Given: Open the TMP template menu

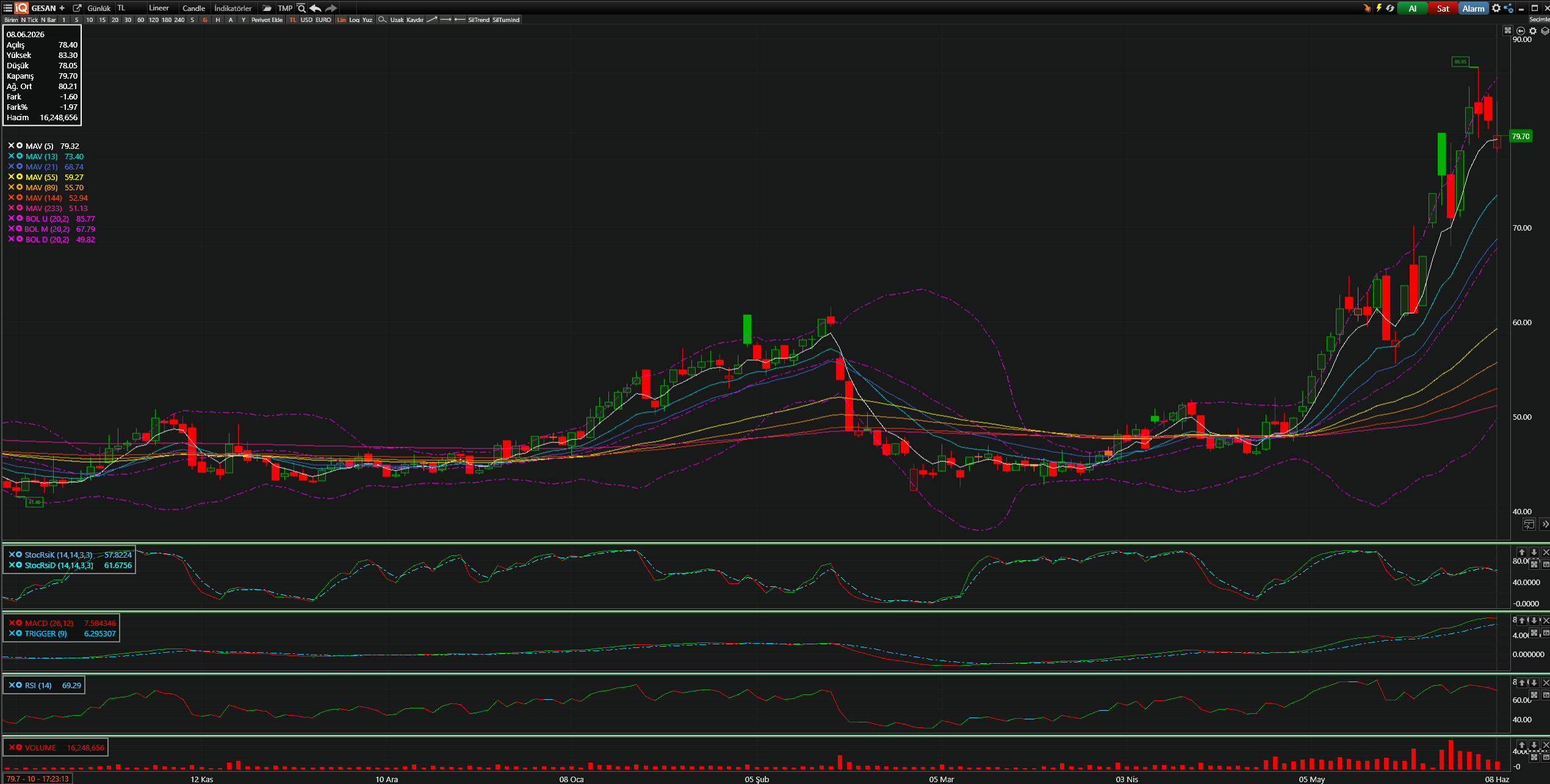Looking at the screenshot, I should tap(285, 8).
